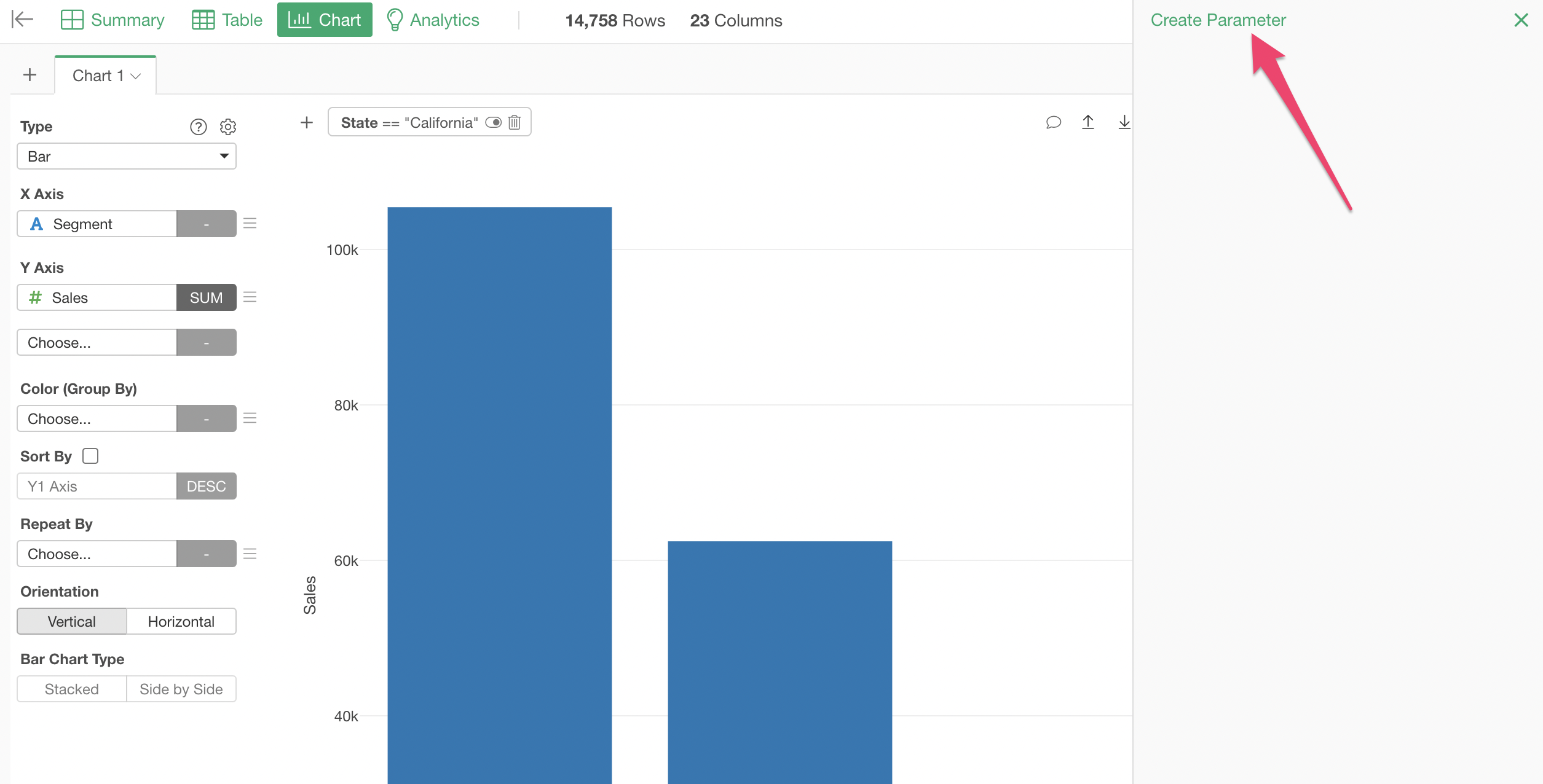Screen dimensions: 1543x784
Task: Open X Axis Segment options menu icon
Action: click(x=250, y=224)
